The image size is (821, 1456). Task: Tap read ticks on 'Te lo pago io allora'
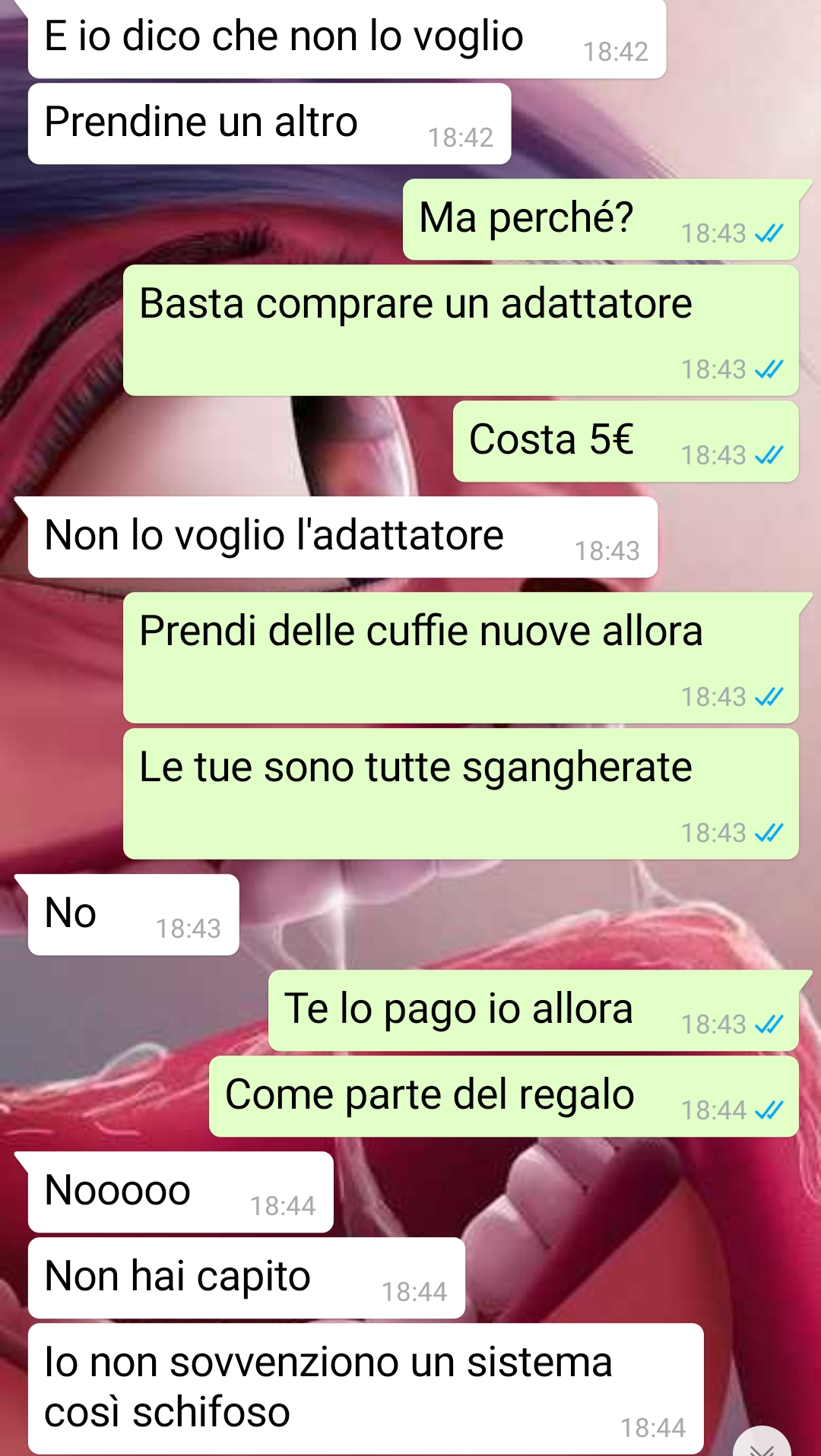click(x=769, y=1024)
